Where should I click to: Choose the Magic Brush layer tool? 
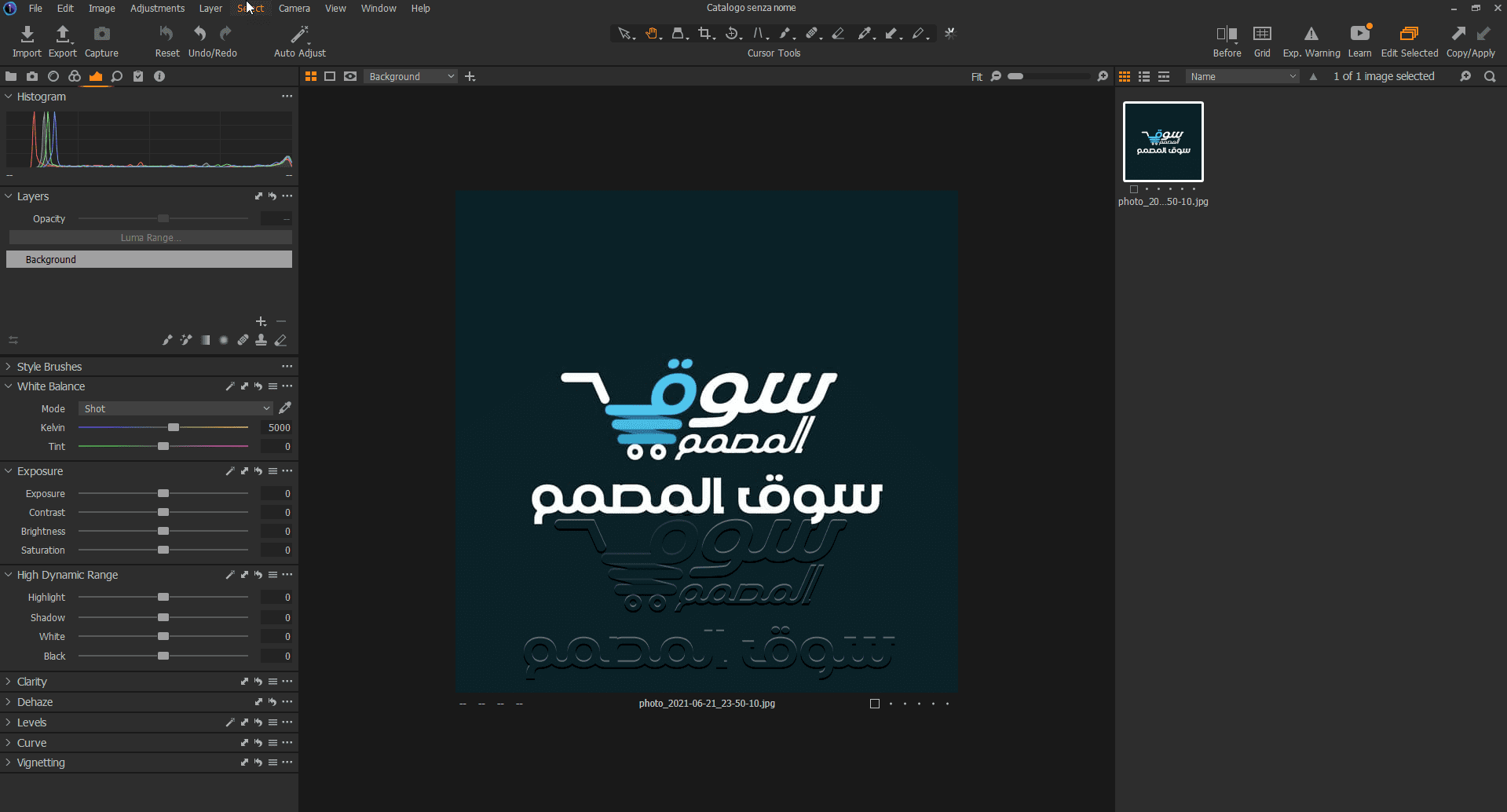click(186, 340)
